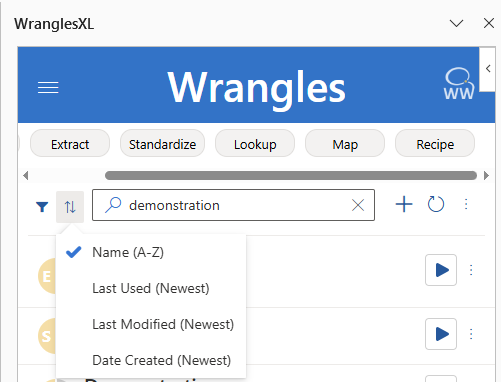501x382 pixels.
Task: Click the horizontal category scrollbar thumb
Action: point(291,175)
